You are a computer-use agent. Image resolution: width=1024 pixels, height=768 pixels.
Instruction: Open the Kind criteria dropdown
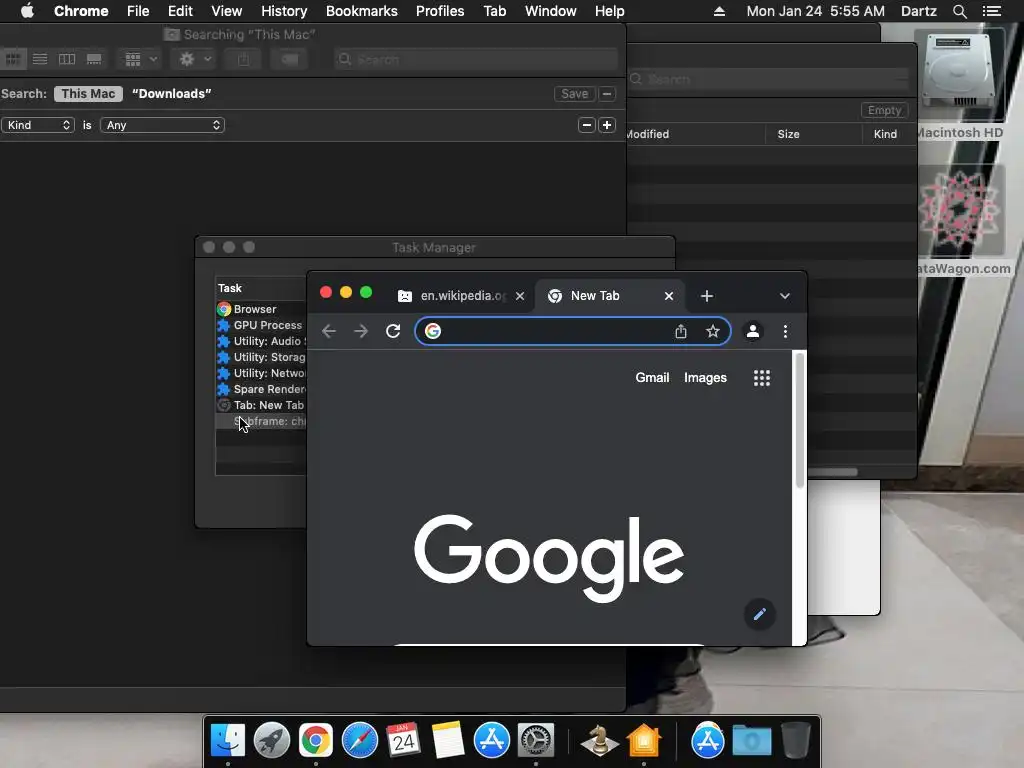pos(38,125)
